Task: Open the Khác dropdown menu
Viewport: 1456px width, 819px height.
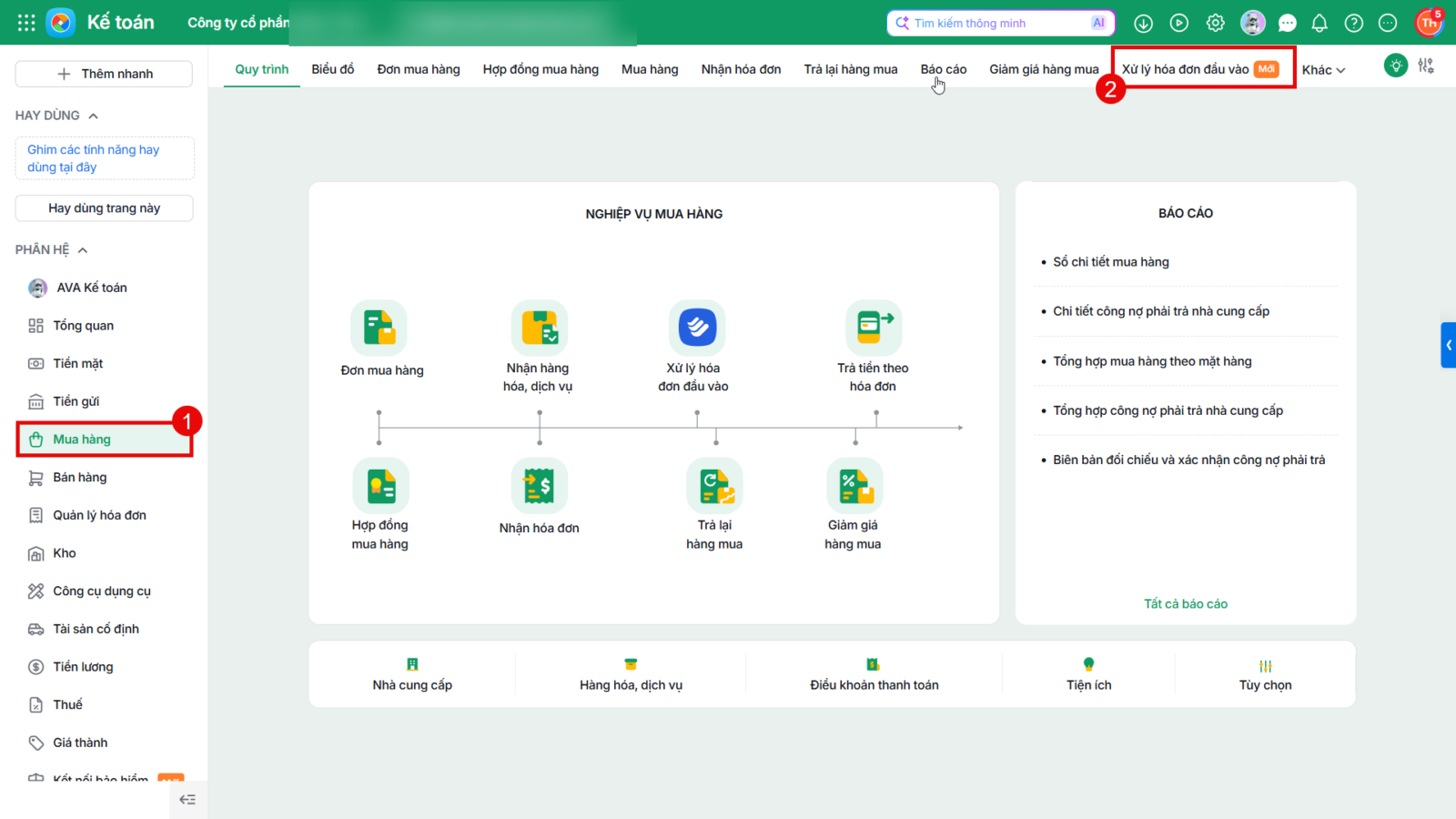Action: coord(1323,70)
